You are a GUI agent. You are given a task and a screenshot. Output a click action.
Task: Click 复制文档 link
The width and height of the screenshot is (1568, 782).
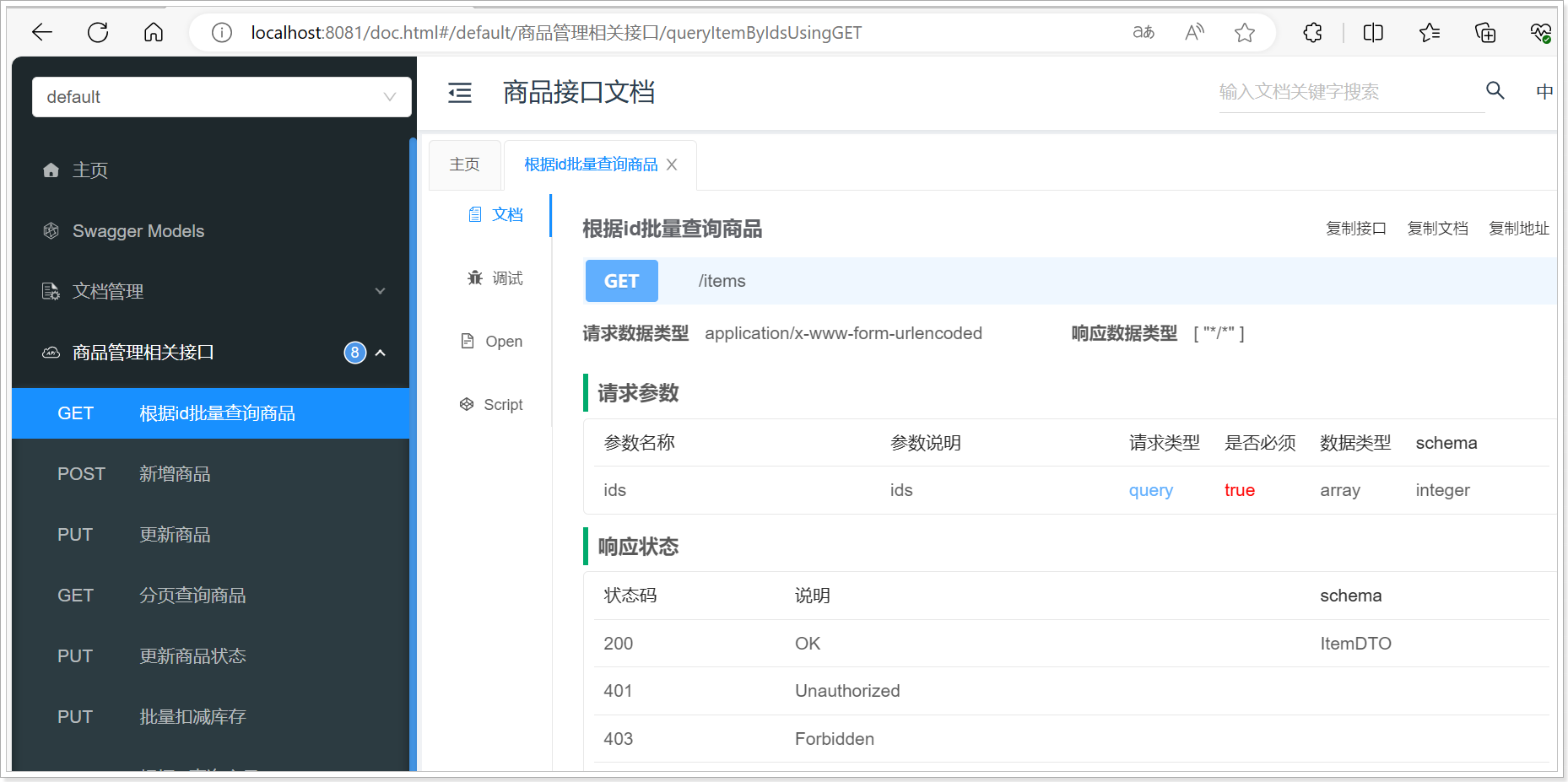[1438, 229]
